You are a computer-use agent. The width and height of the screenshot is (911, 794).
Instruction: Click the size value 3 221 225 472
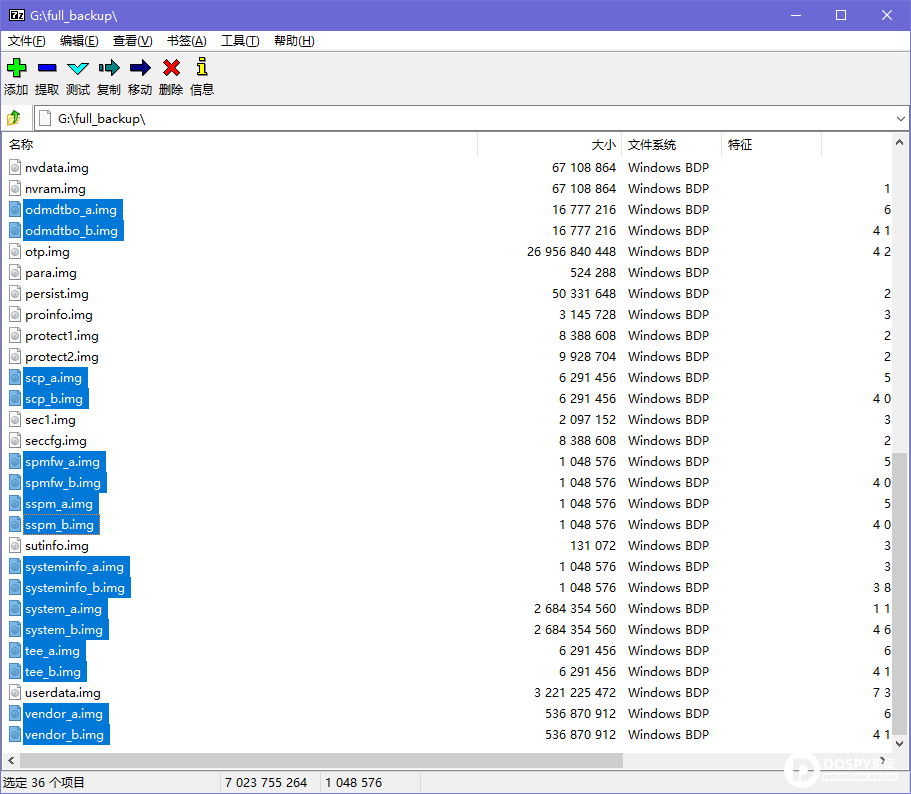(x=575, y=693)
